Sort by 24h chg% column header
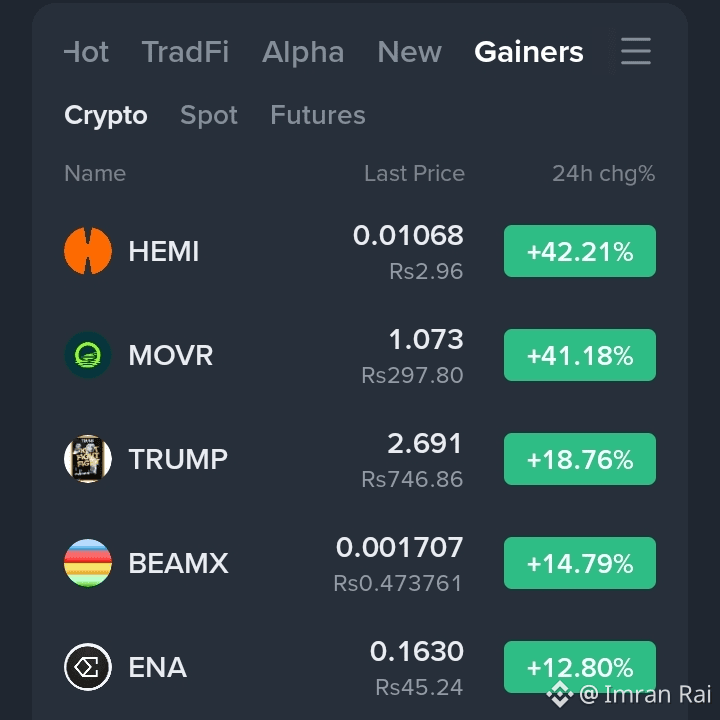 [603, 174]
